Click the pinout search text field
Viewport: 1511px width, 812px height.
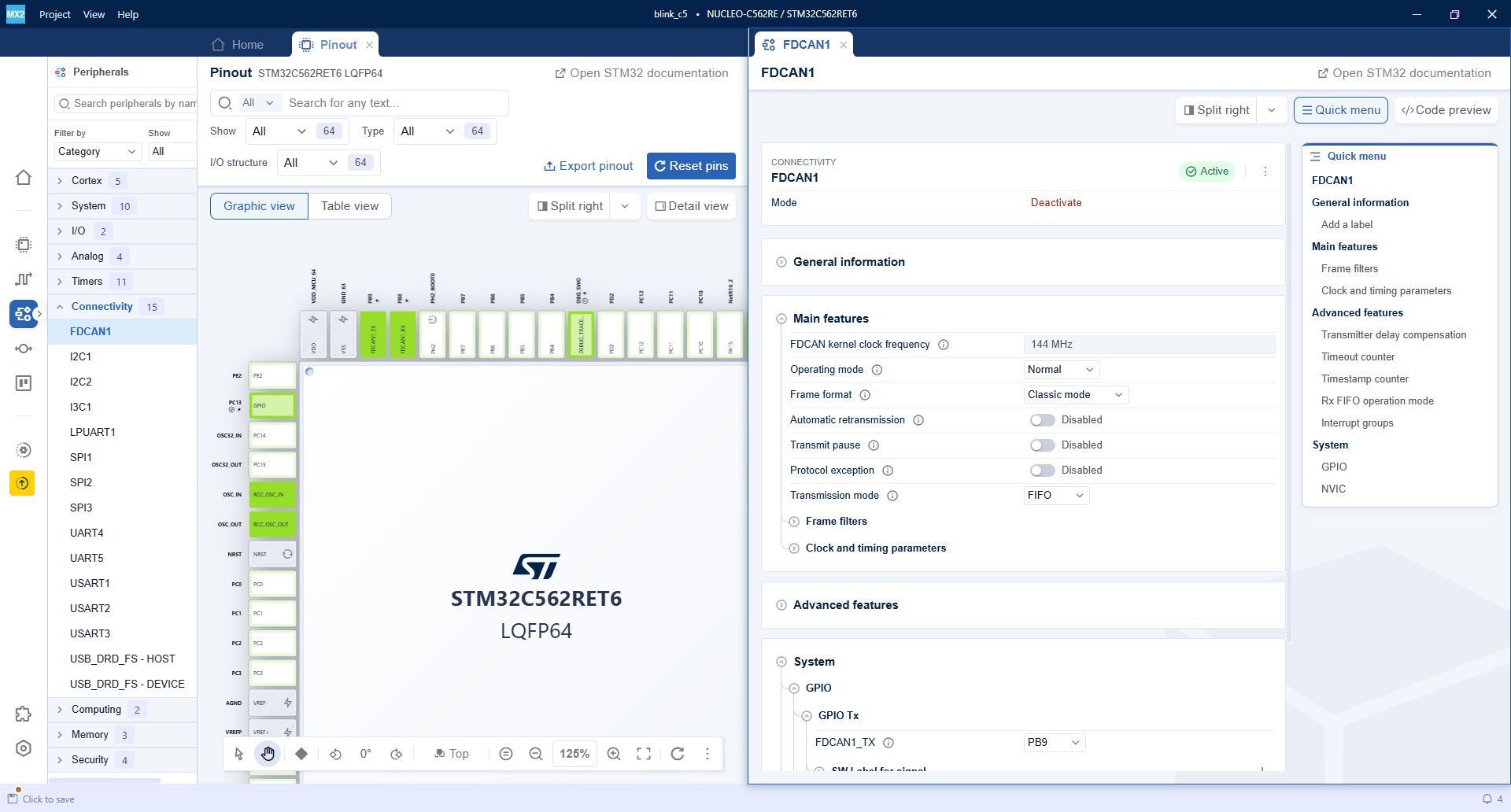pyautogui.click(x=393, y=103)
